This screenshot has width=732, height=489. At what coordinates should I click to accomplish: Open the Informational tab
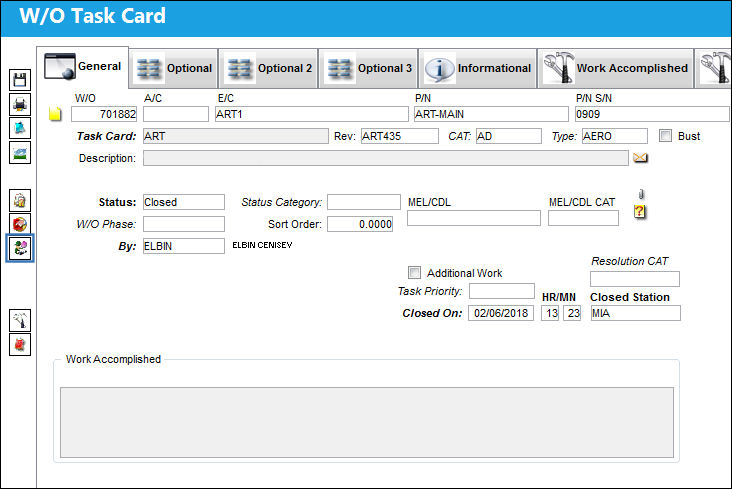click(x=478, y=68)
